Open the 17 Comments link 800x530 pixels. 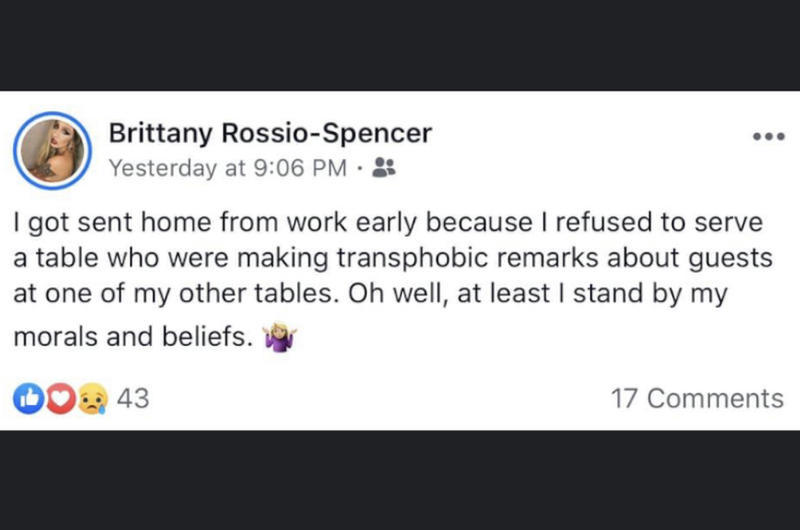(697, 398)
